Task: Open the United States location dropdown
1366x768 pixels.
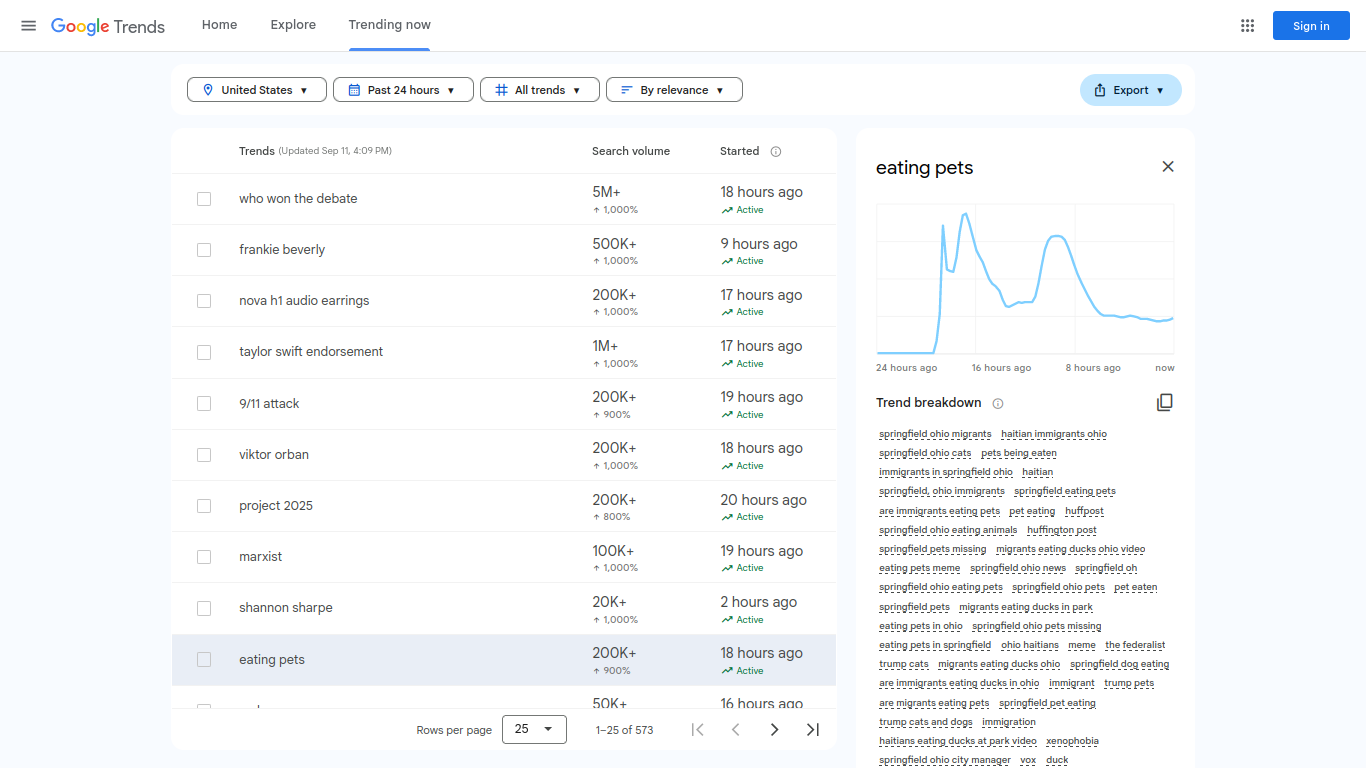Action: pos(257,90)
